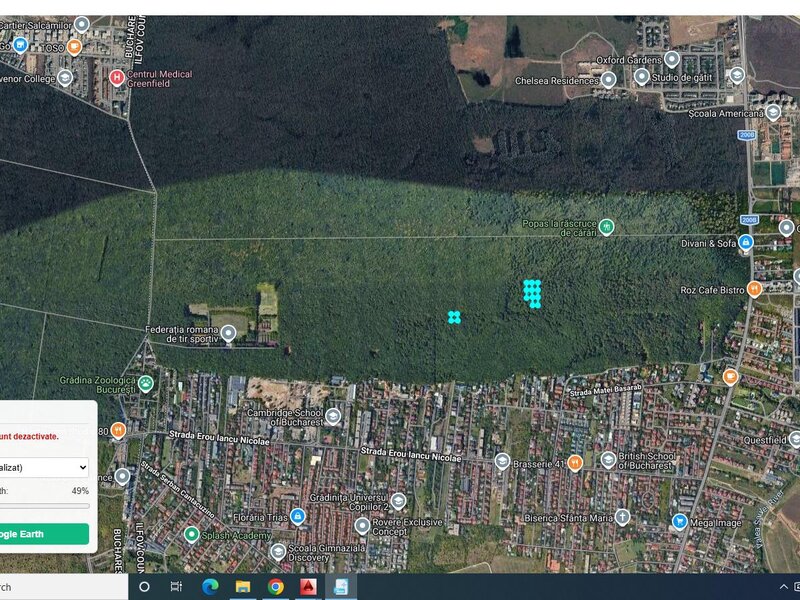Image resolution: width=800 pixels, height=600 pixels.
Task: Open the Cambridge School of Bucharest marker
Action: tap(333, 416)
